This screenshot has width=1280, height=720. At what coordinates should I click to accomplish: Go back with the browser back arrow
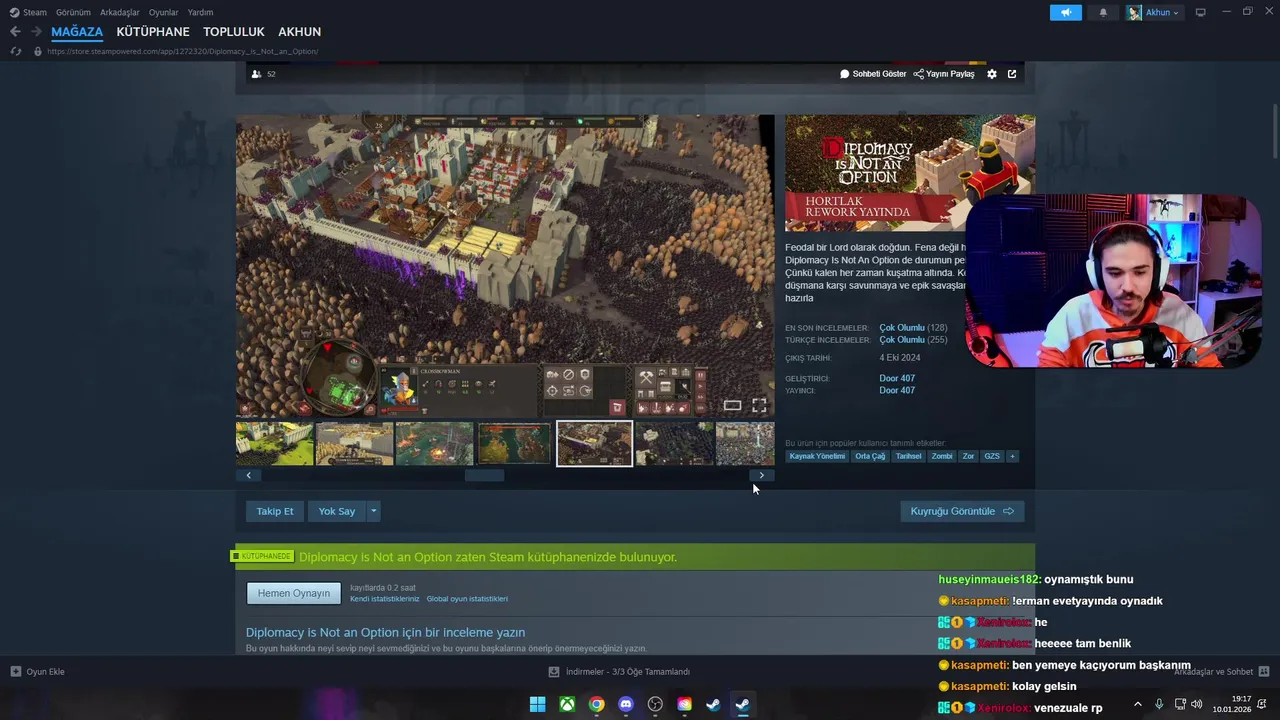tap(15, 31)
